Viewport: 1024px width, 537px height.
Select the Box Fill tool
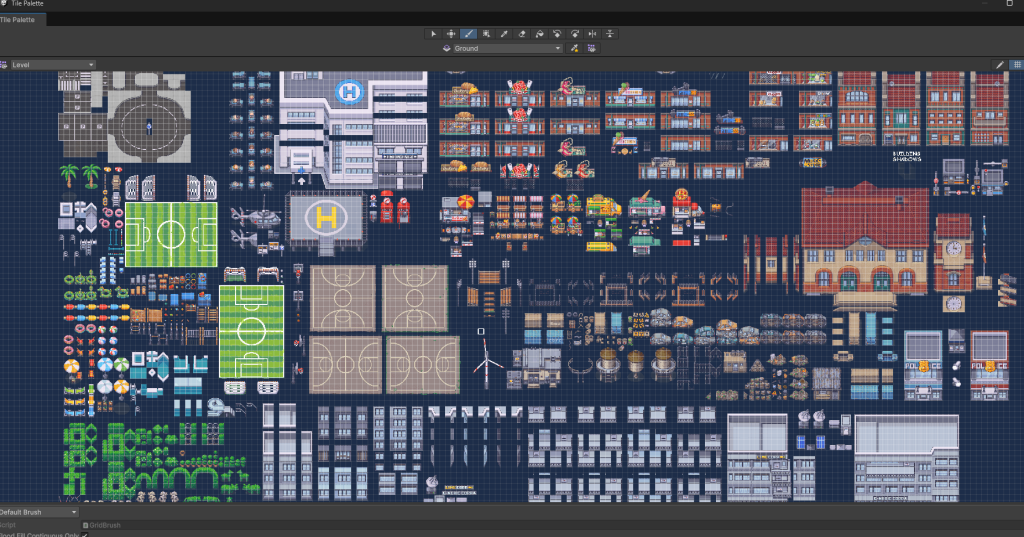pyautogui.click(x=486, y=34)
